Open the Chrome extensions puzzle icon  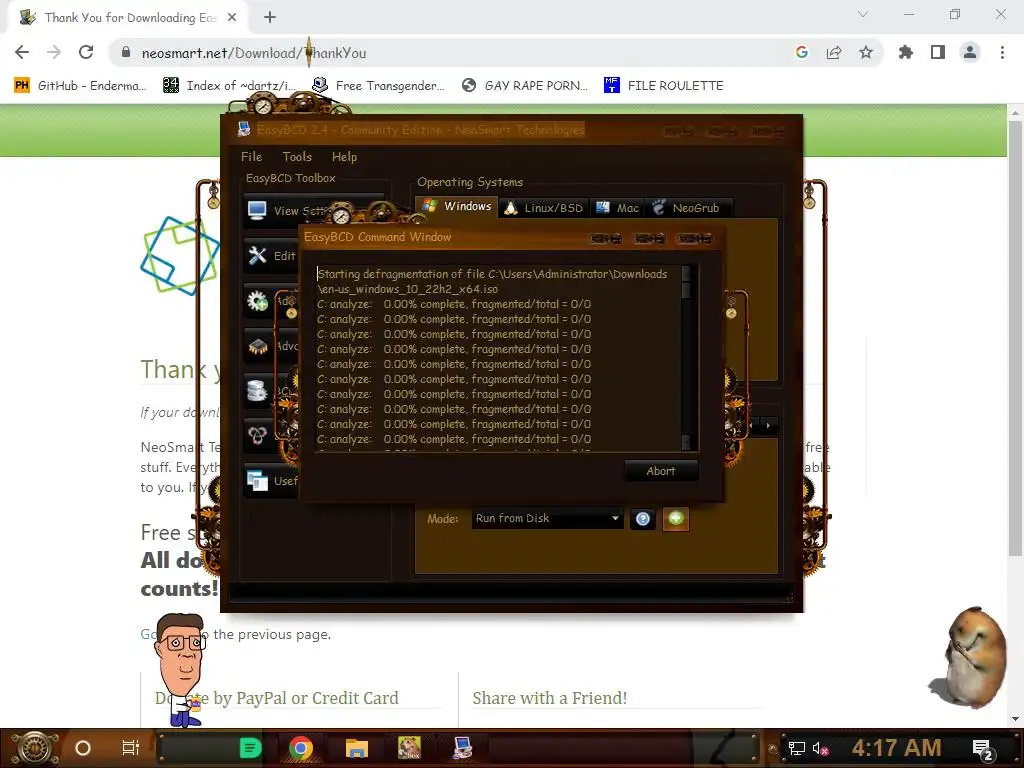pyautogui.click(x=905, y=52)
